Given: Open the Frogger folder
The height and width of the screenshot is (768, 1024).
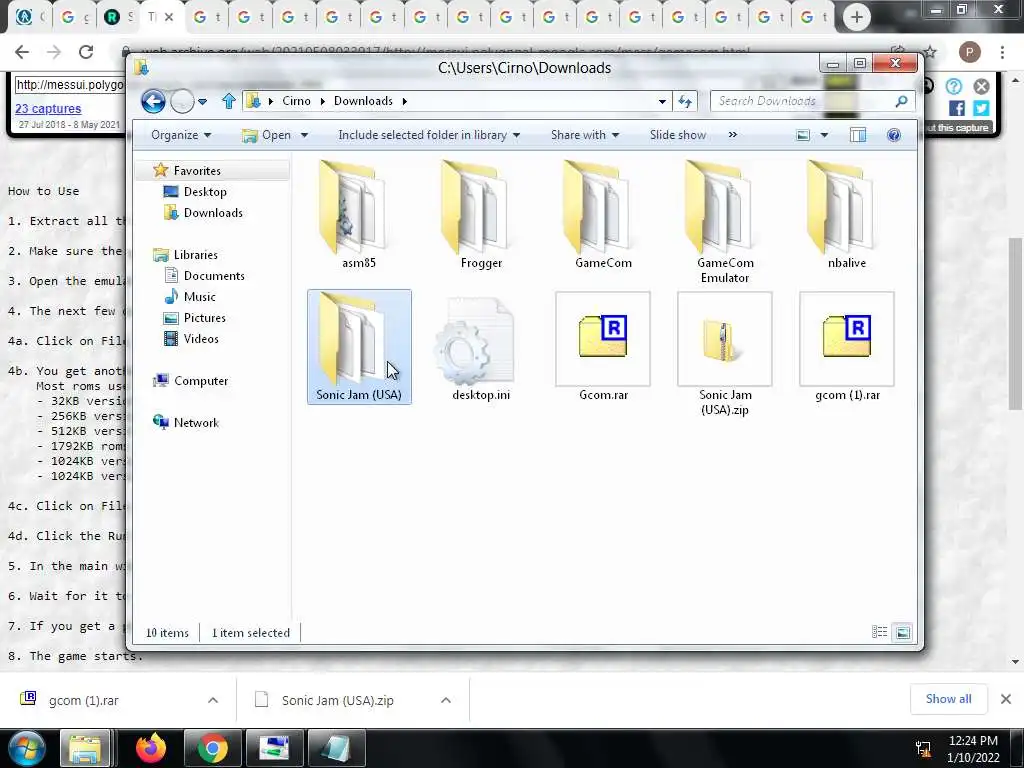Looking at the screenshot, I should tap(481, 216).
